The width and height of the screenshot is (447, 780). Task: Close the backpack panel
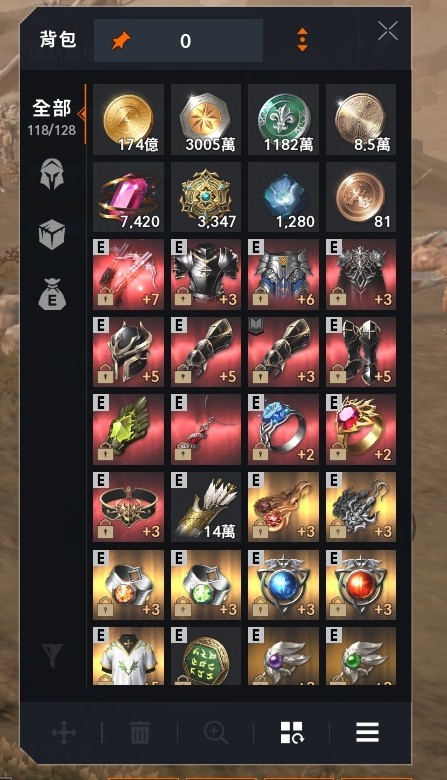pos(387,31)
